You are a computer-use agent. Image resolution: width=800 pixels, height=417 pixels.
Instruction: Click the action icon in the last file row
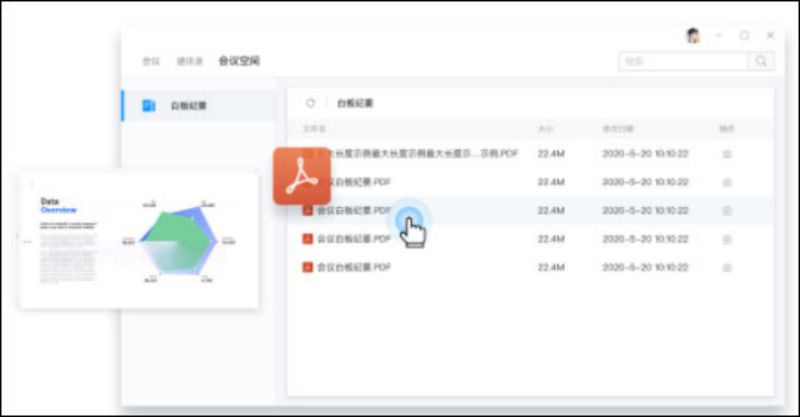(727, 267)
